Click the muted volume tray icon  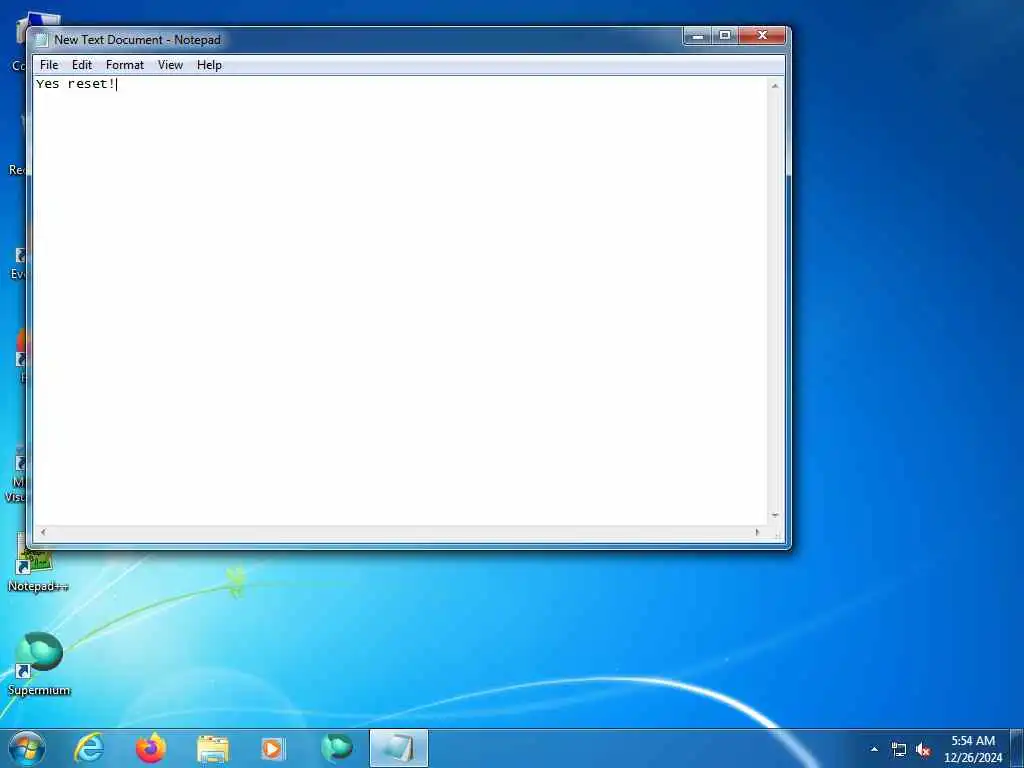point(923,750)
